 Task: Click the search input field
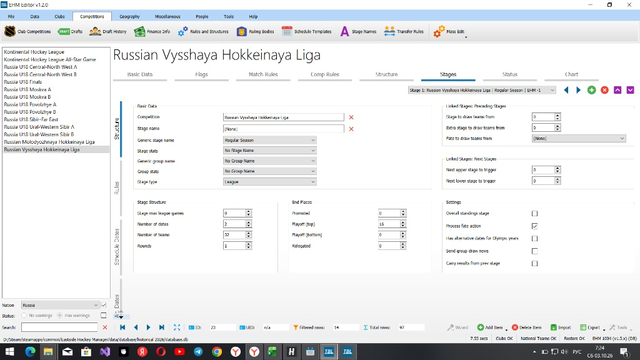coord(60,327)
